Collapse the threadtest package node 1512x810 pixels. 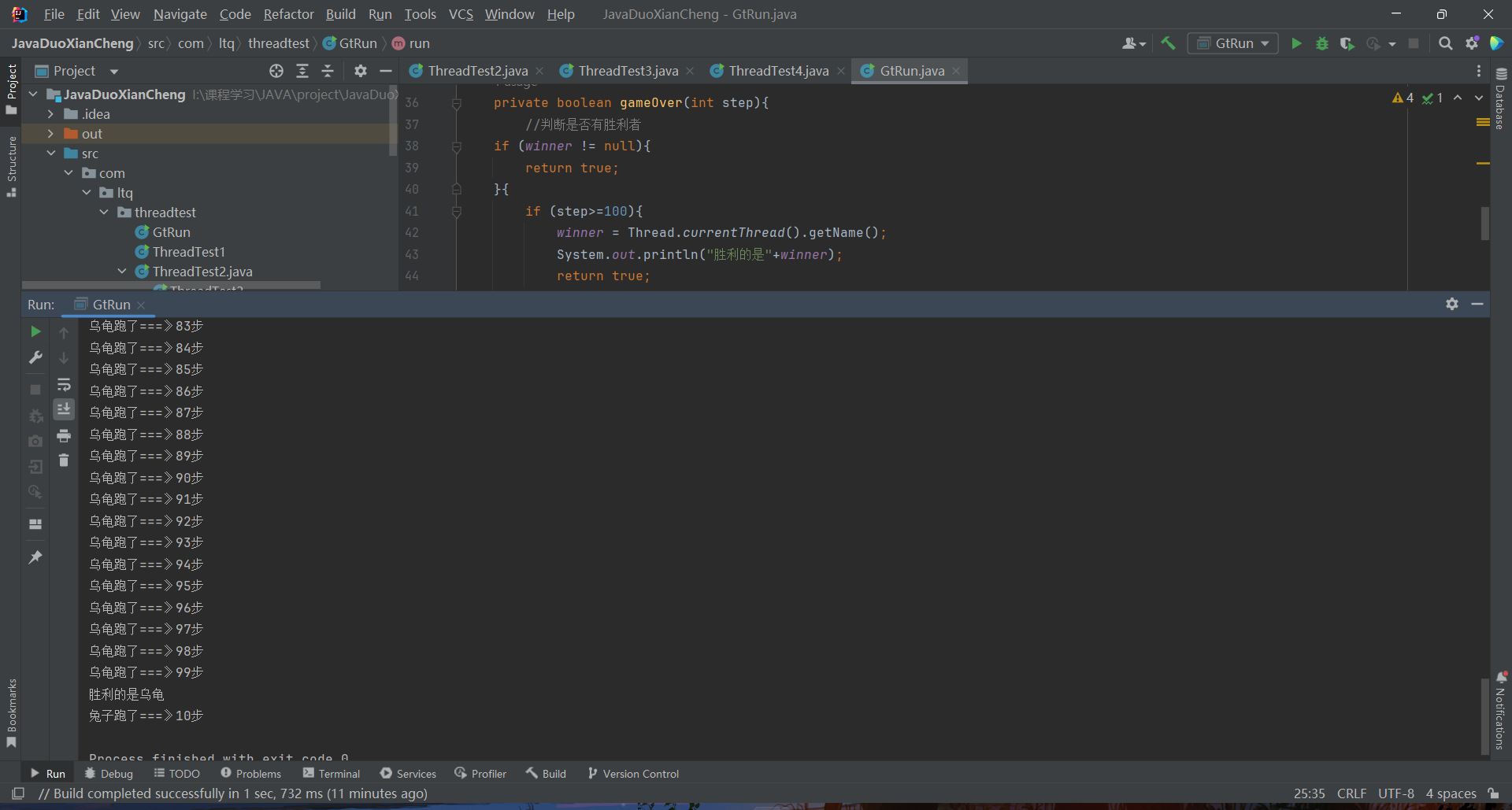tap(104, 213)
